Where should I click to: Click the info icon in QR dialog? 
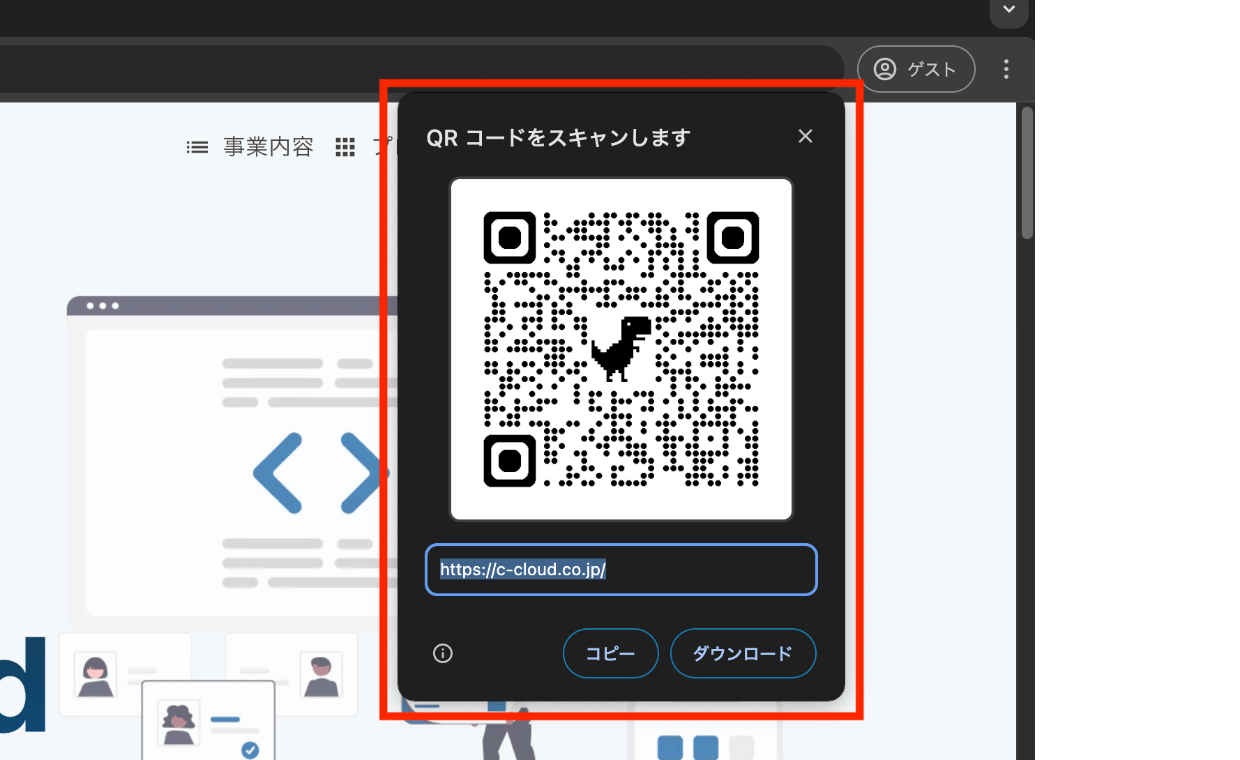[x=443, y=653]
